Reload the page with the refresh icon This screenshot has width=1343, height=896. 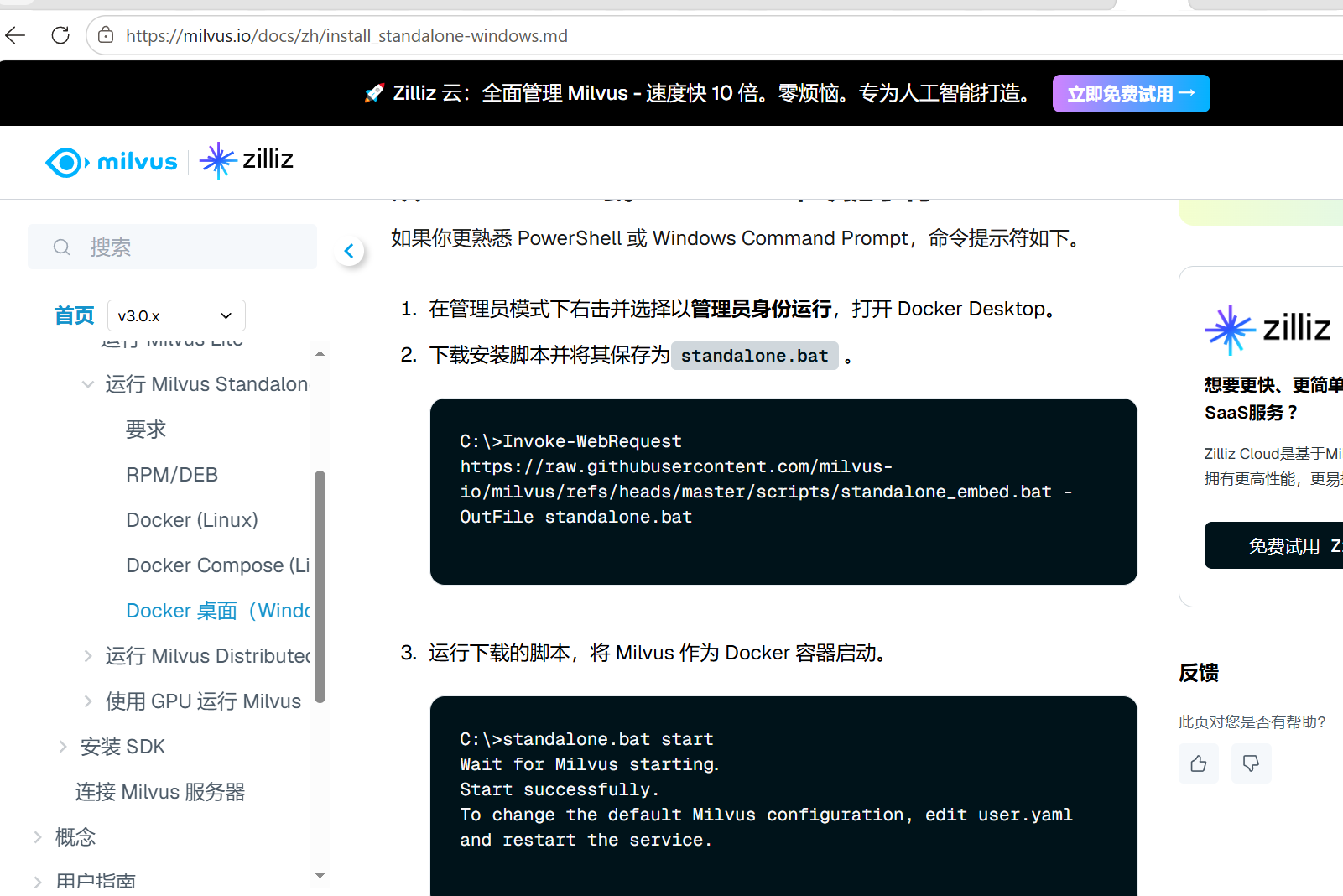(60, 35)
